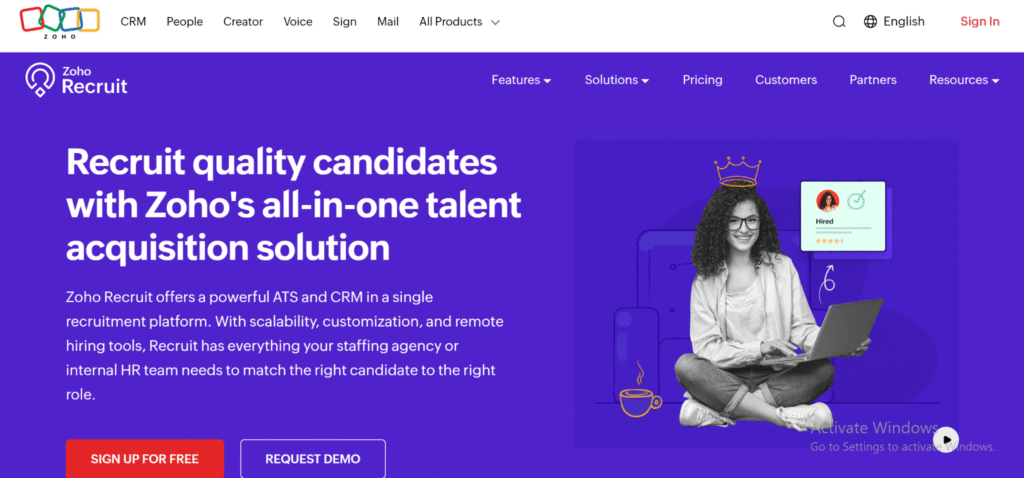1024x478 pixels.
Task: Open the Solutions dropdown menu
Action: click(616, 80)
